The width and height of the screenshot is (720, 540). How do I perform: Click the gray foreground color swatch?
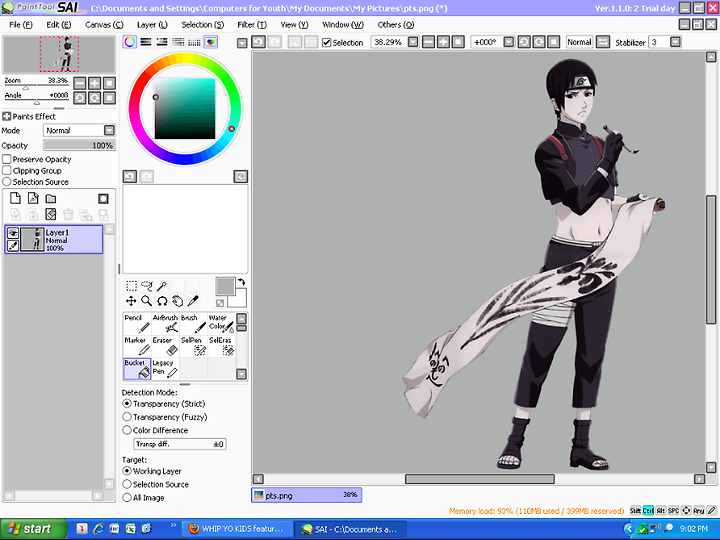click(225, 286)
